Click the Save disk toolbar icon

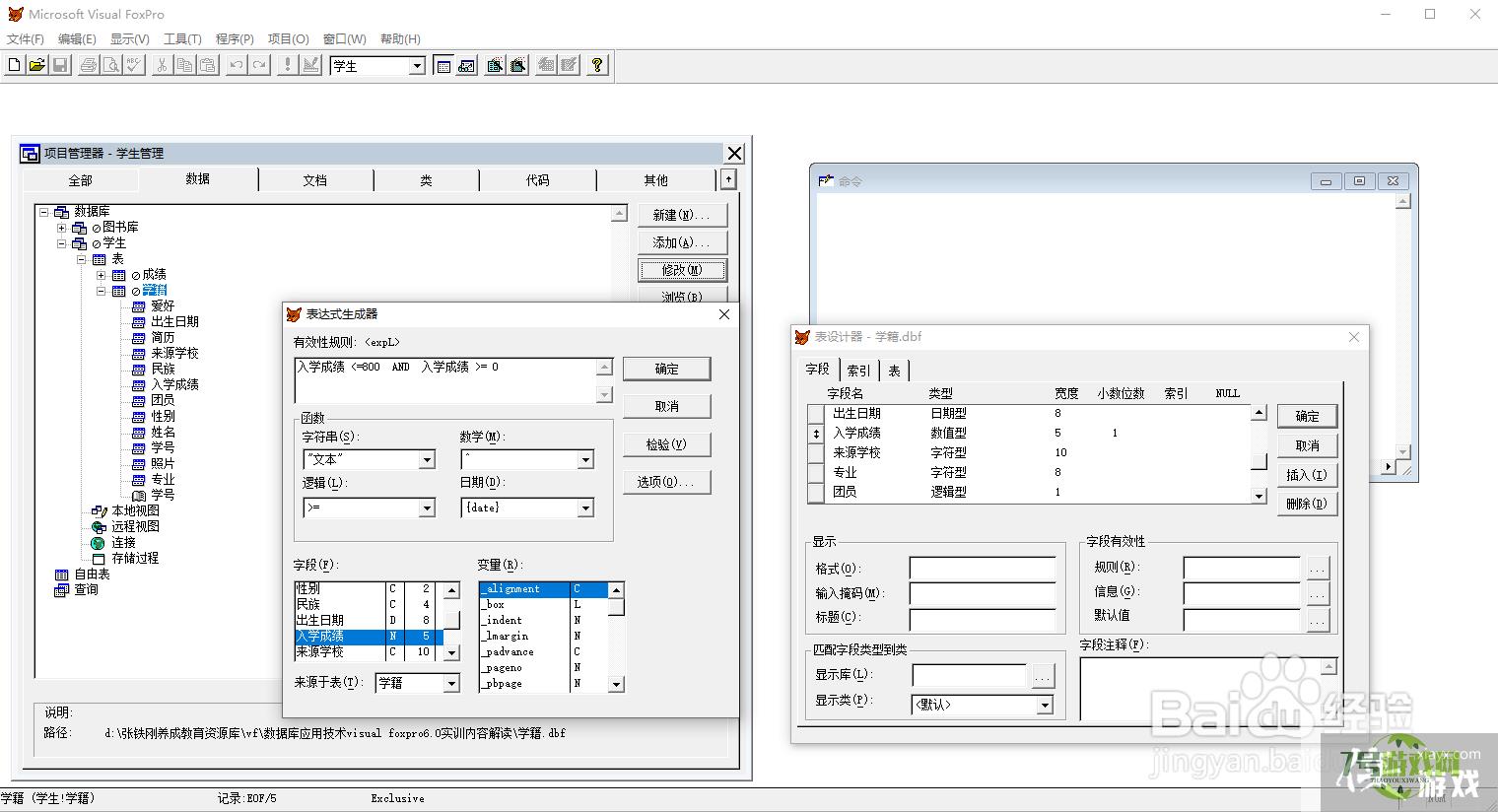(59, 65)
